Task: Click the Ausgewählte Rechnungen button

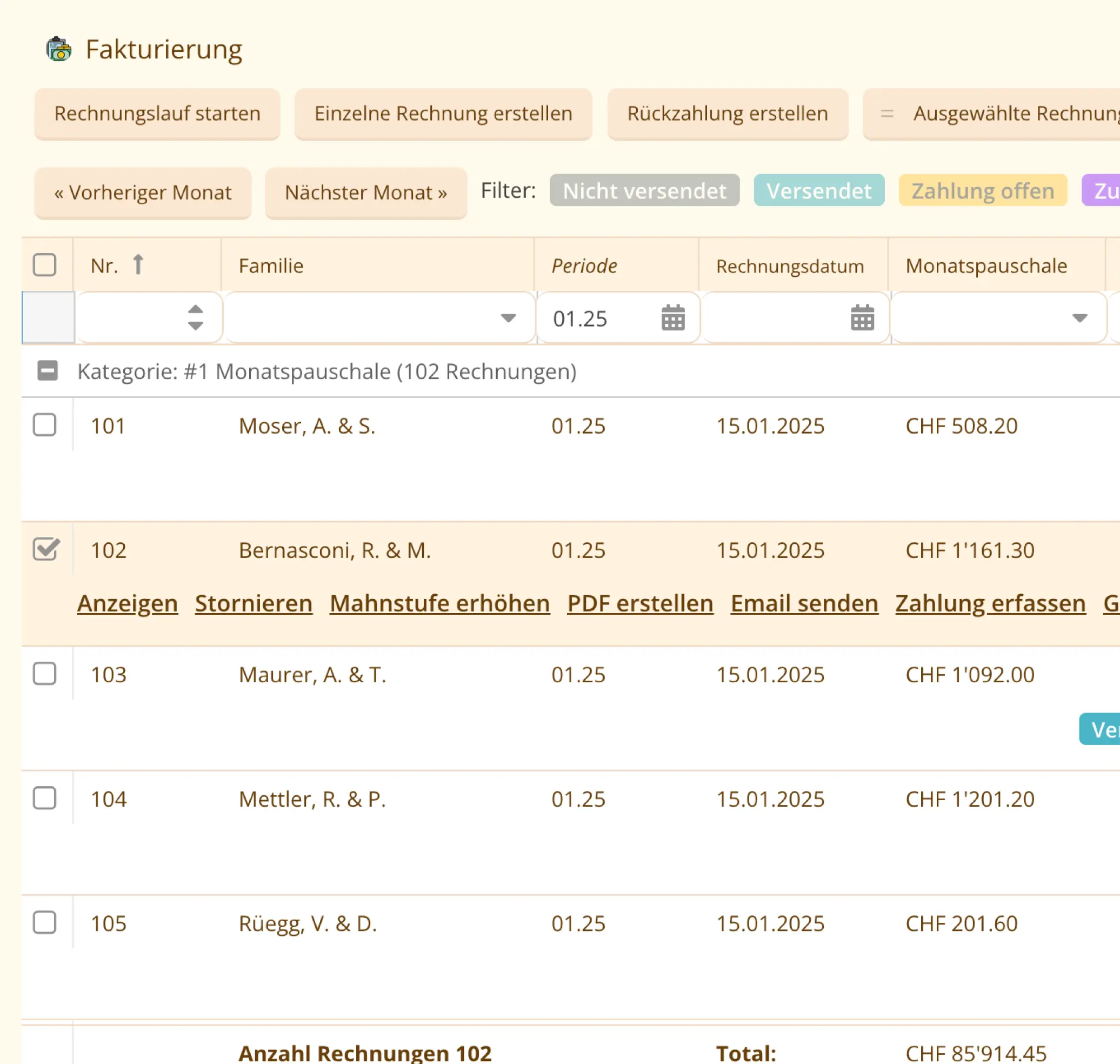Action: (x=992, y=114)
